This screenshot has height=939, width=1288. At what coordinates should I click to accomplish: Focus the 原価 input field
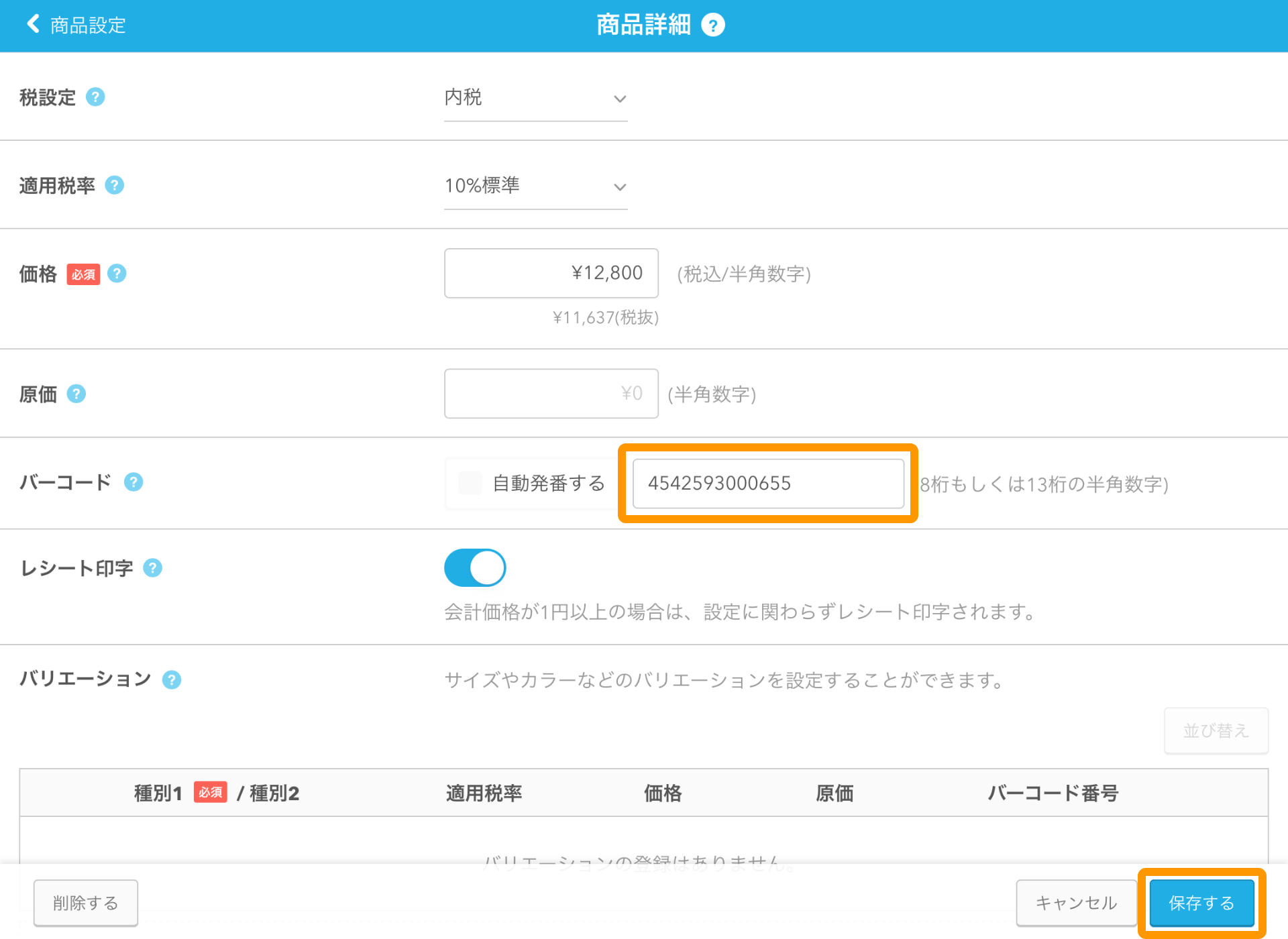point(551,393)
